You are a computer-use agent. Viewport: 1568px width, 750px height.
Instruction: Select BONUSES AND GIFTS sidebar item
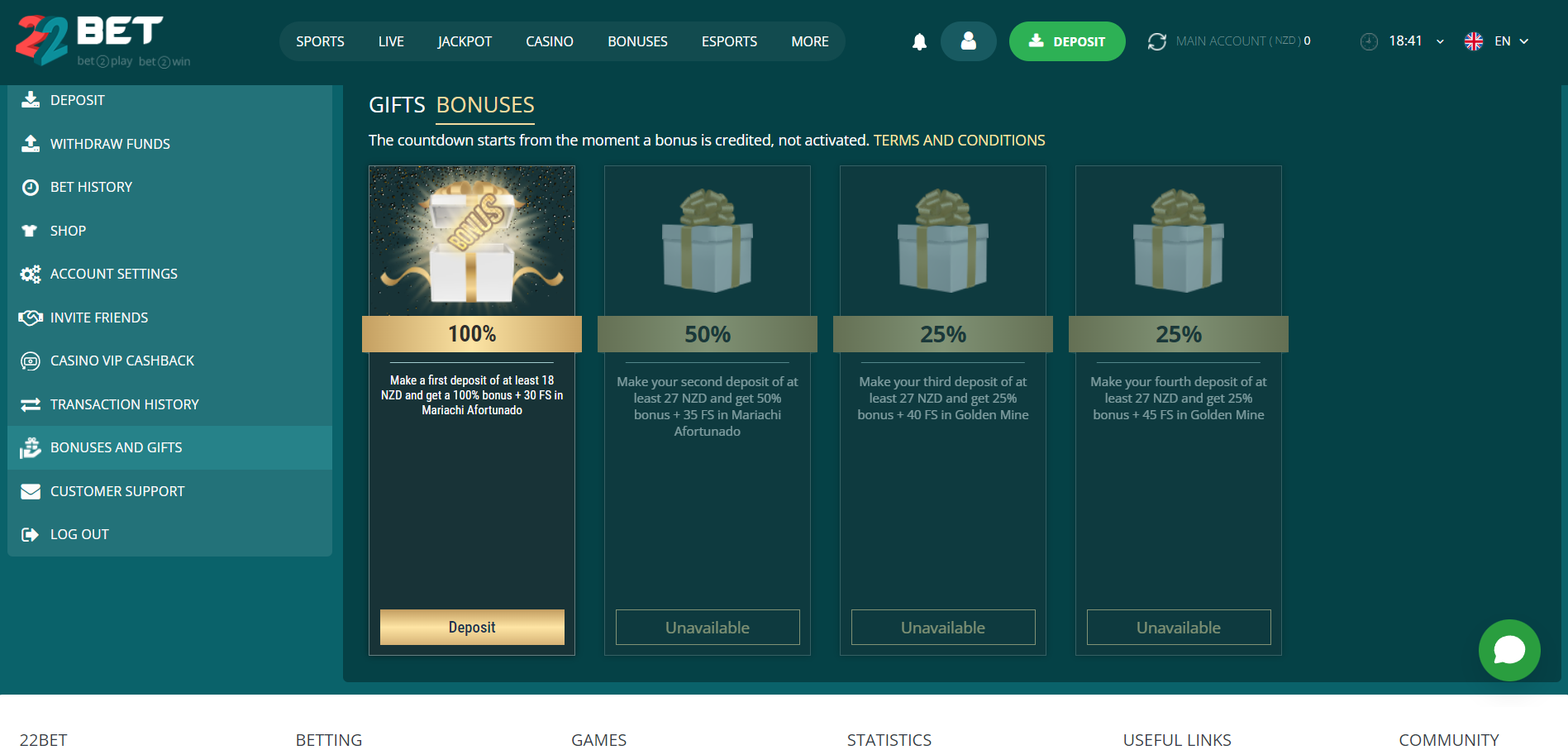pos(169,447)
